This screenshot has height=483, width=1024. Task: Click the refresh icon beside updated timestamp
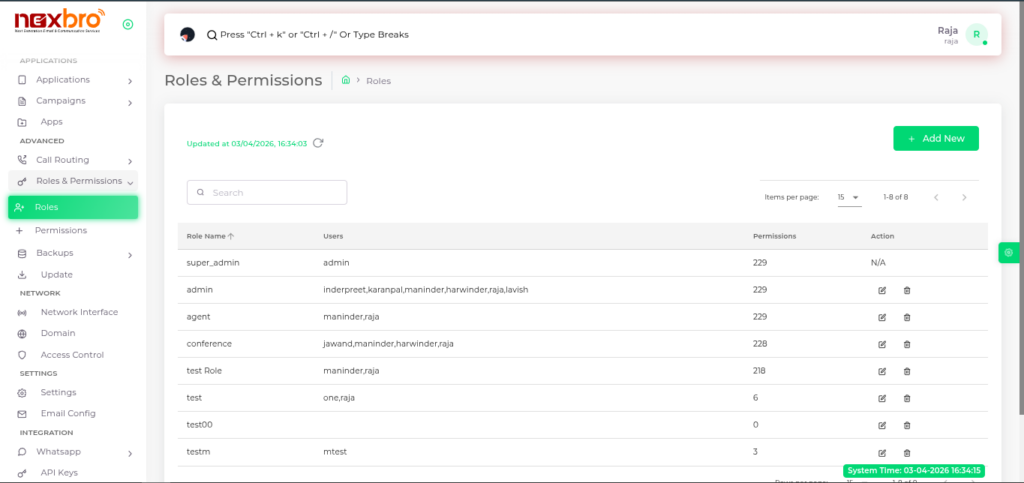(318, 143)
